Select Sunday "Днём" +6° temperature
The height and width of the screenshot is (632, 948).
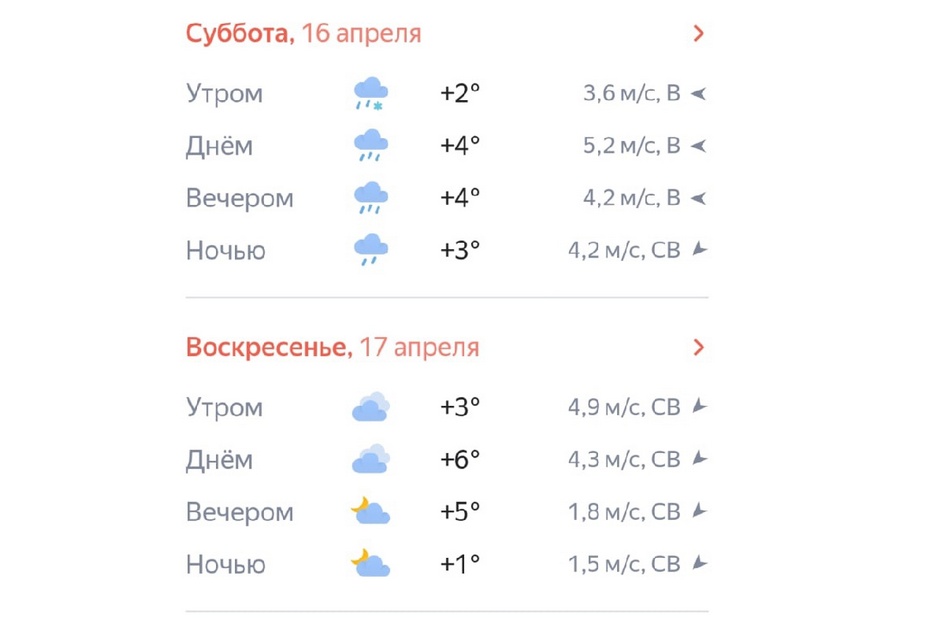pyautogui.click(x=460, y=459)
